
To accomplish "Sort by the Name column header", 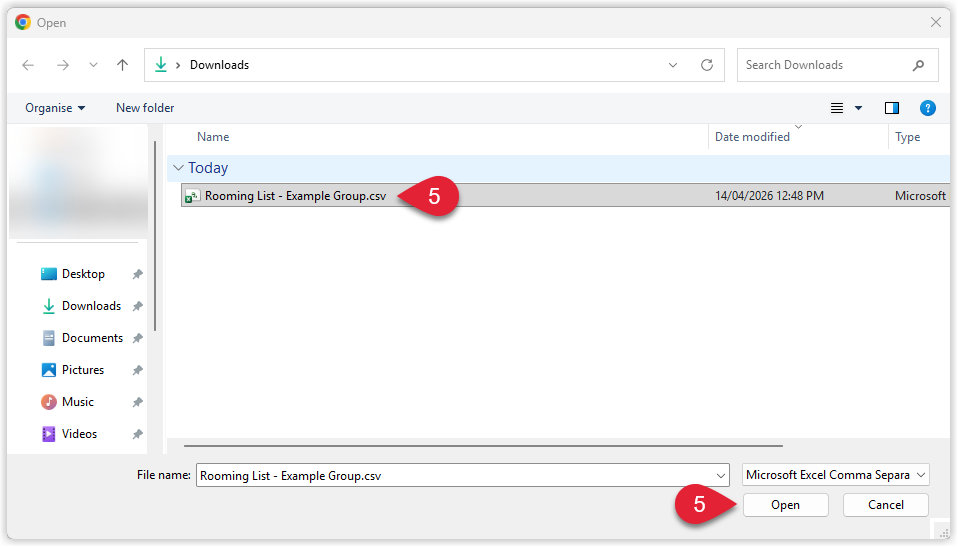I will [x=213, y=137].
